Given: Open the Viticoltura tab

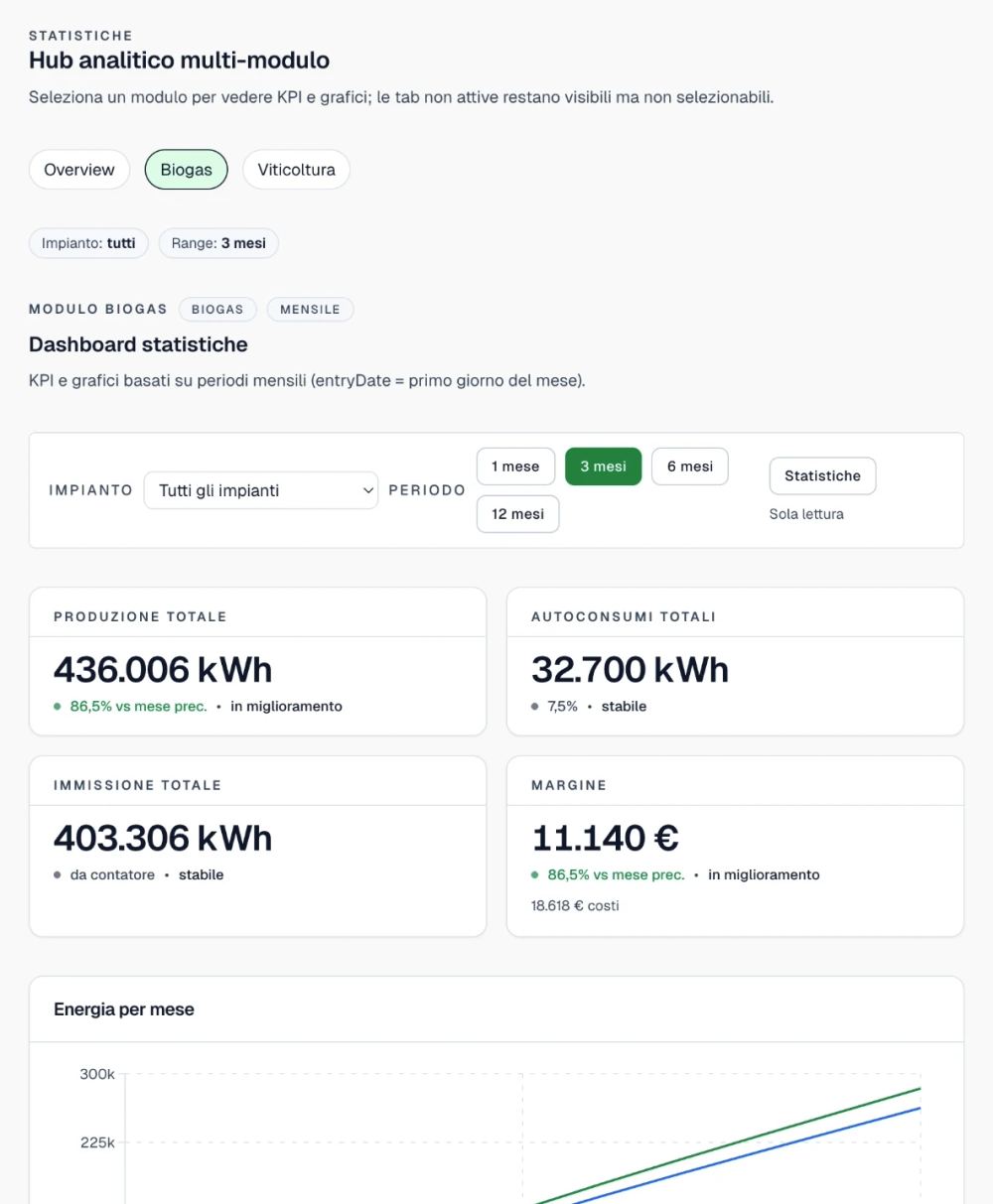Looking at the screenshot, I should point(296,170).
